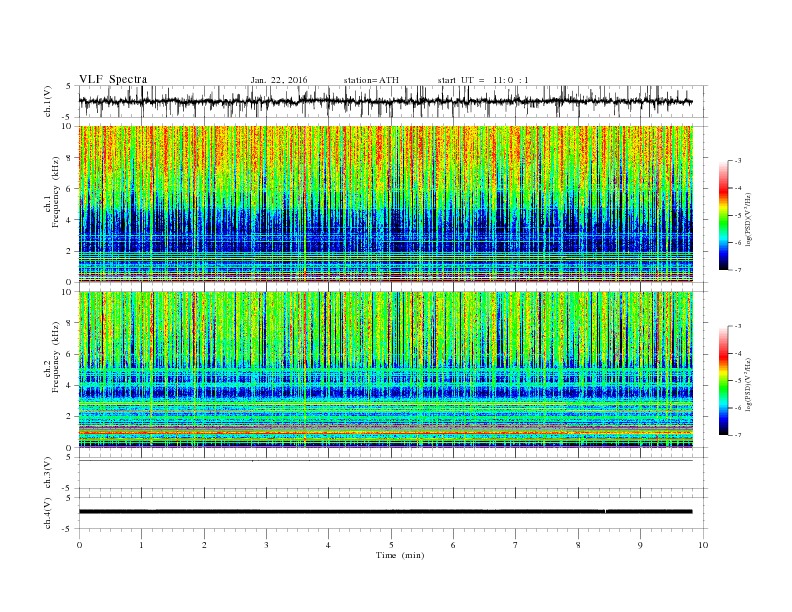Click the flat ch.3 voltage trace

pyautogui.click(x=385, y=461)
